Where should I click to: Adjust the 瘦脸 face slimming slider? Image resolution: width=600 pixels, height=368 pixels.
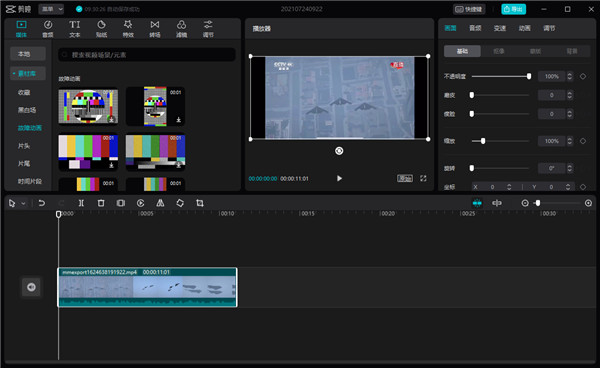click(501, 114)
